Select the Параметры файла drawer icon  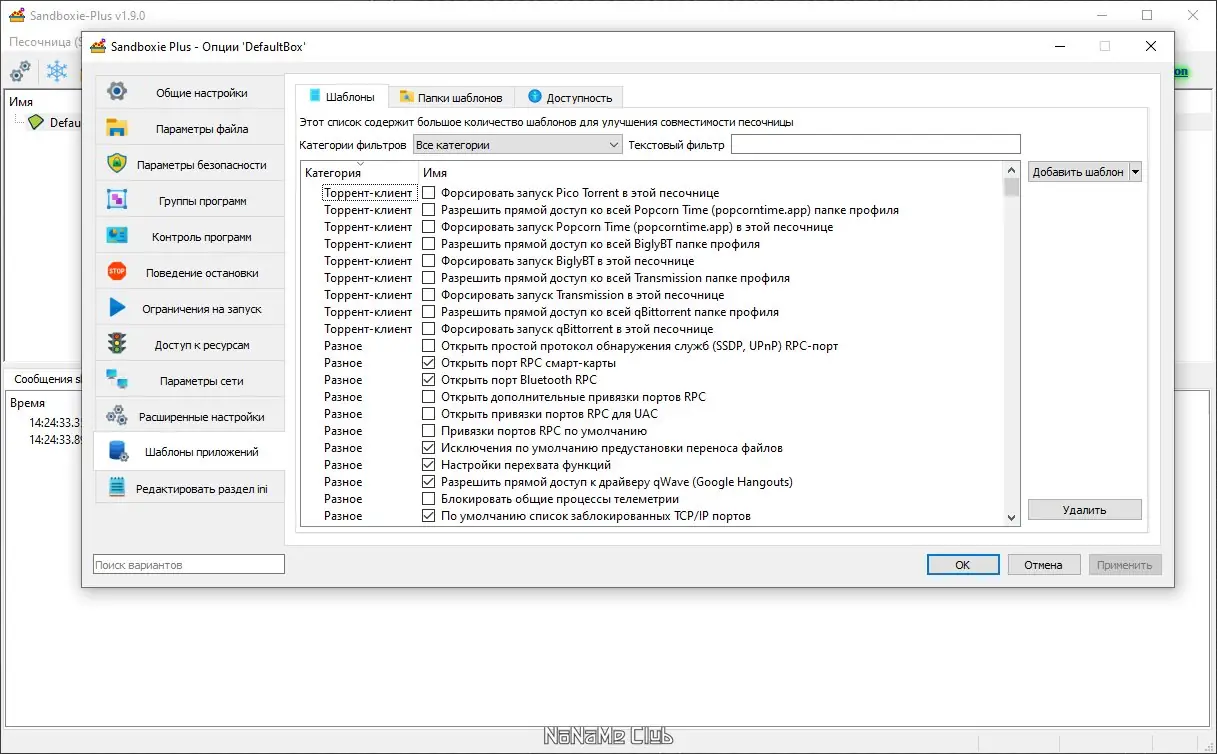click(x=117, y=128)
